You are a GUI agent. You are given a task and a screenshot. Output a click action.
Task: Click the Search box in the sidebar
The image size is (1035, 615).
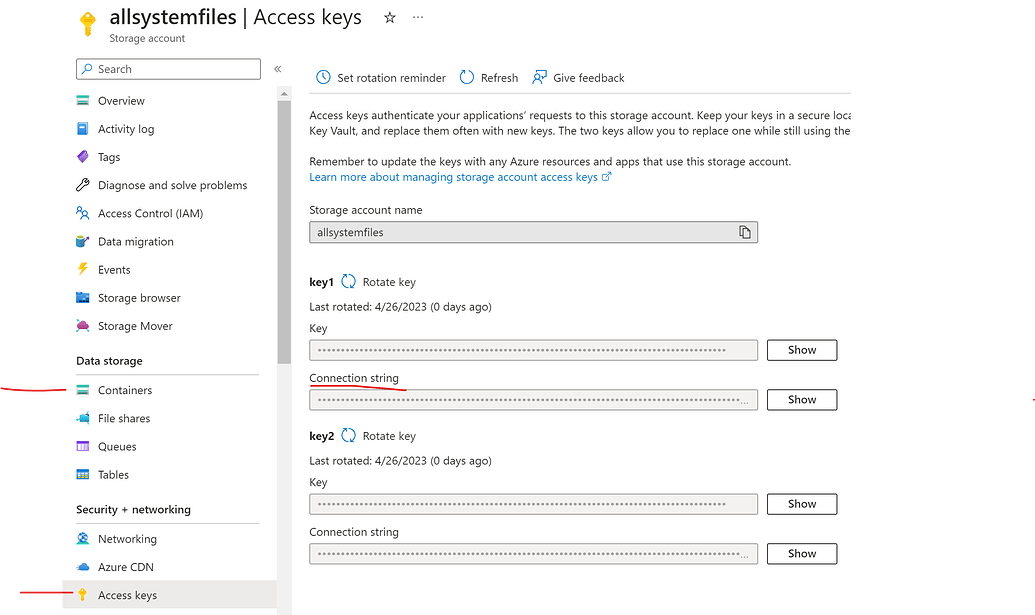[x=167, y=68]
